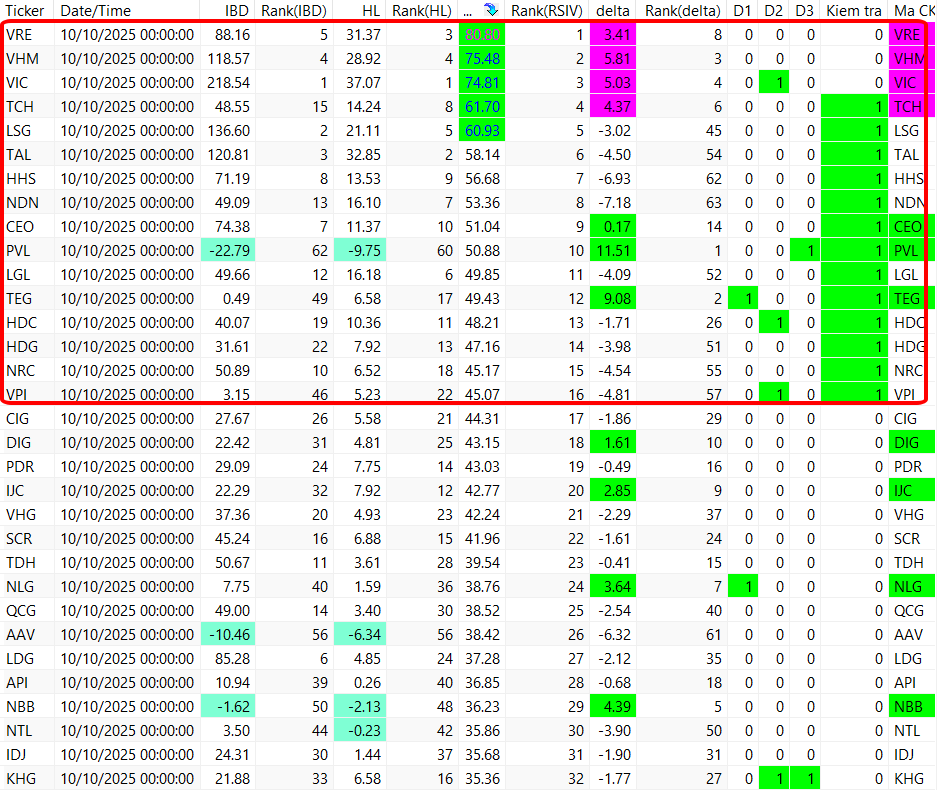Viewport: 937px width, 790px height.
Task: Select VHM in the Ticker column
Action: (22, 59)
